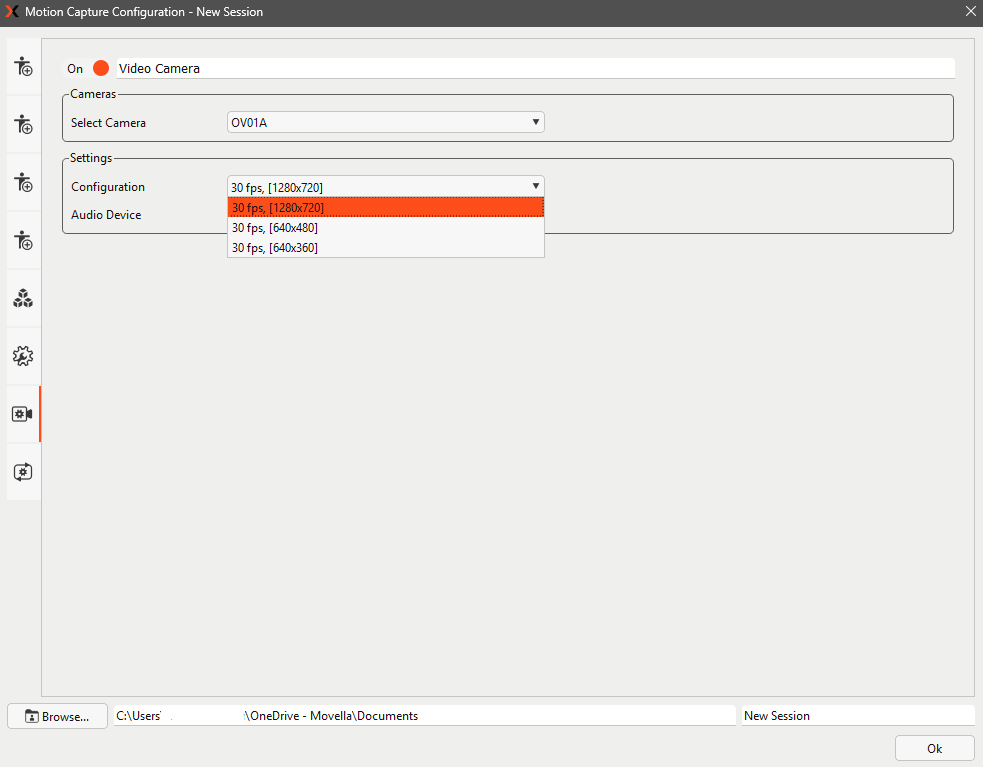Image resolution: width=983 pixels, height=767 pixels.
Task: Open the first motion capture system tab in sidebar
Action: click(x=24, y=66)
